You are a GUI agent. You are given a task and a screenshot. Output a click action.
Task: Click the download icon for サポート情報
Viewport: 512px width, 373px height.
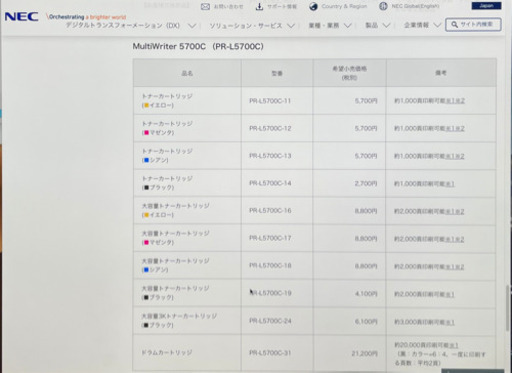[x=259, y=6]
